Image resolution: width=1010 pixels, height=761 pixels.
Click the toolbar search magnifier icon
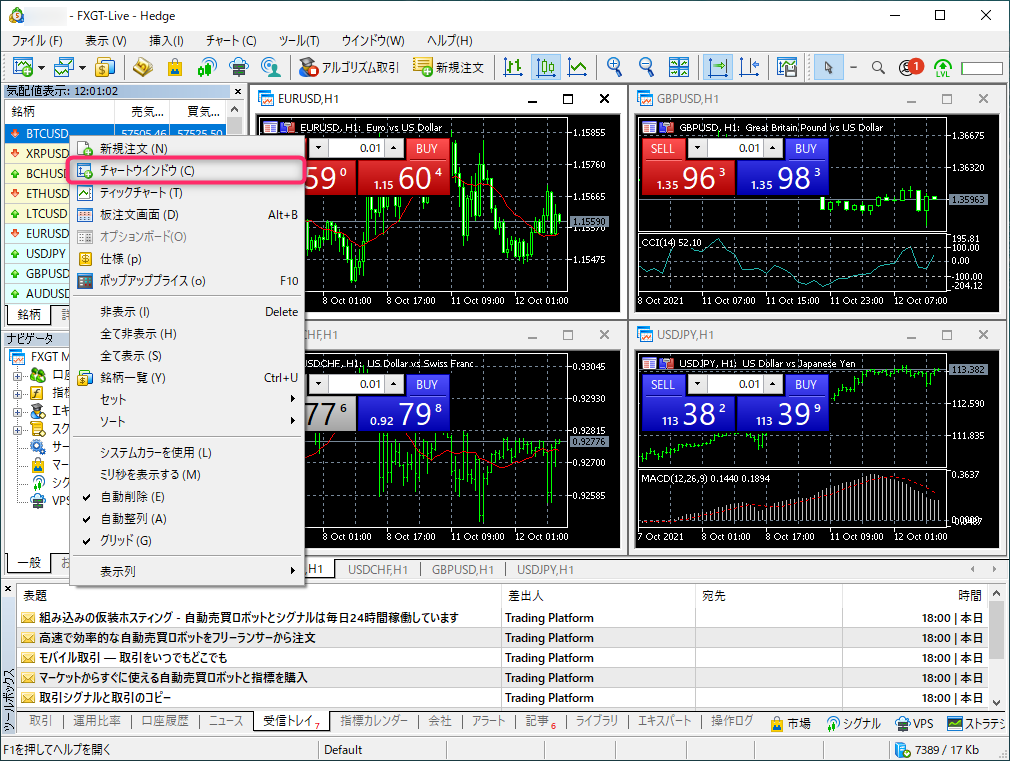pyautogui.click(x=878, y=67)
